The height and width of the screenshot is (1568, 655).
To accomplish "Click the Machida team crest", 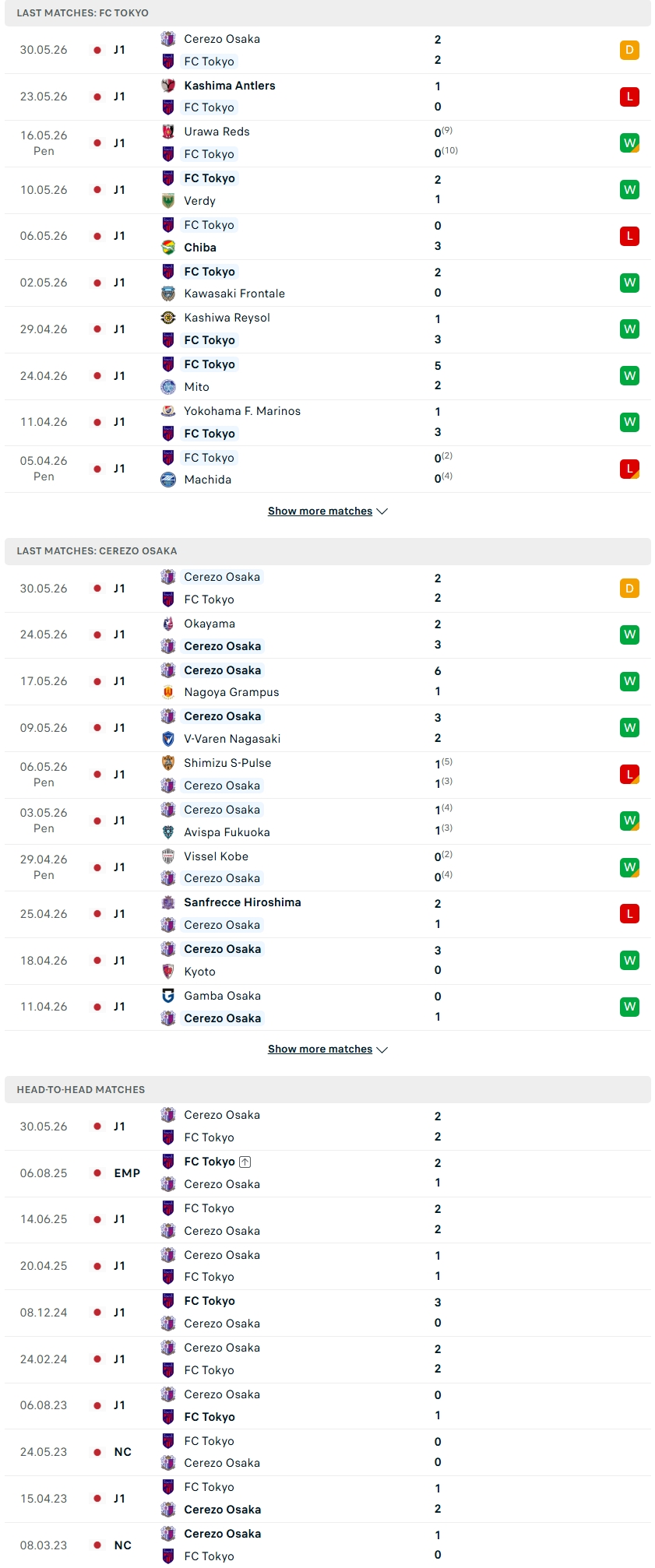I will (168, 480).
